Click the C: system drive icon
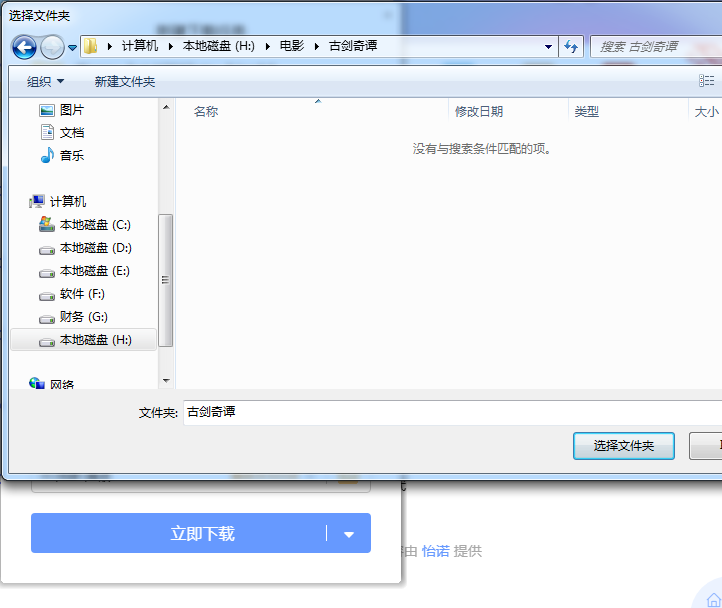The image size is (722, 608). tap(47, 224)
